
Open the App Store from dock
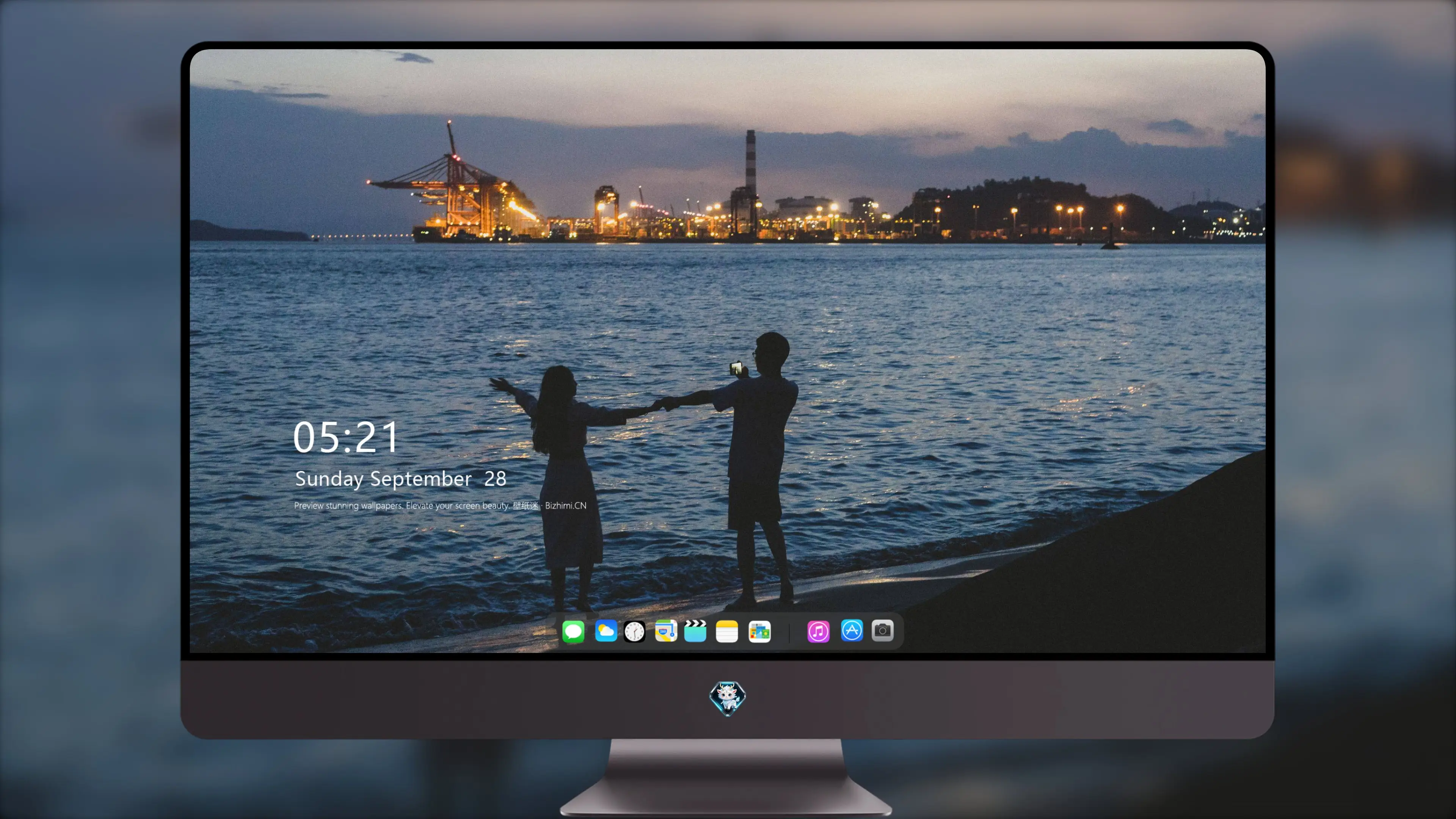click(x=852, y=631)
